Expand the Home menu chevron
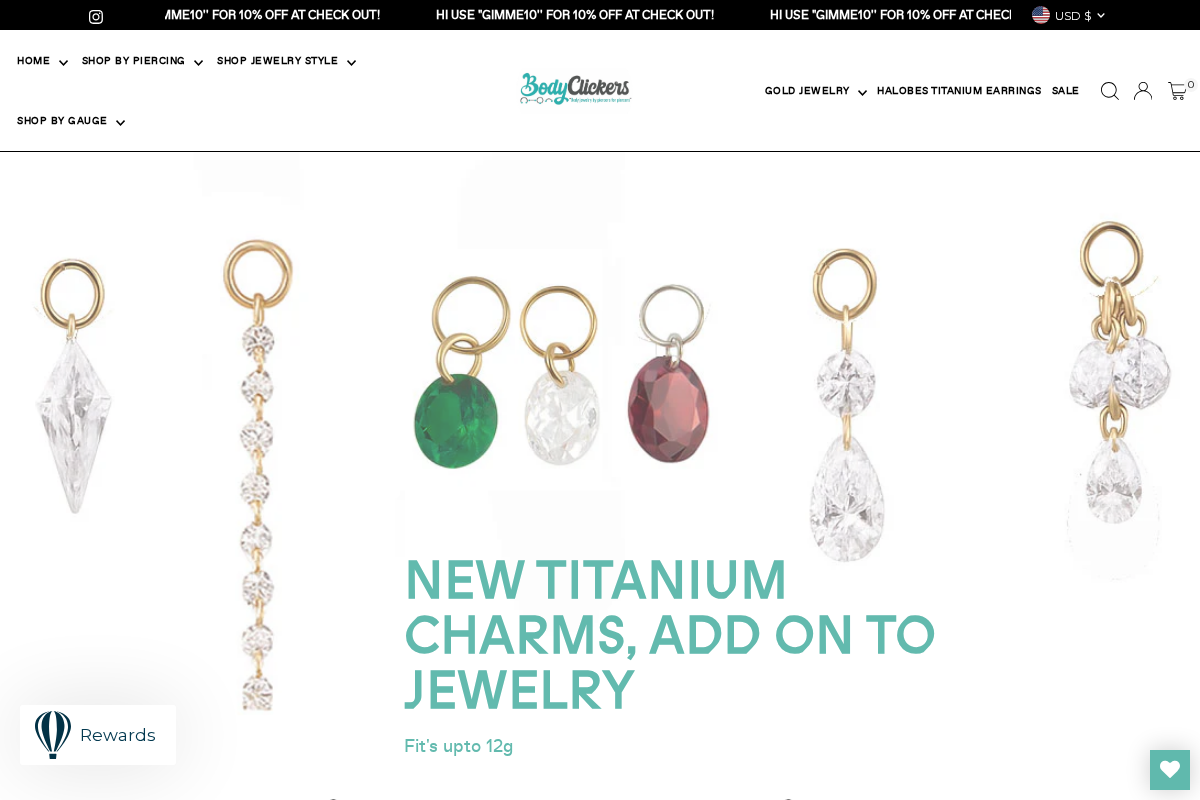This screenshot has height=800, width=1200. [x=63, y=62]
